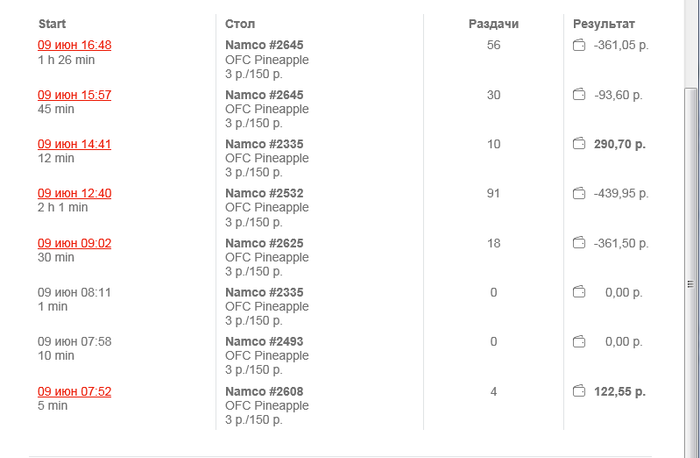The height and width of the screenshot is (458, 700).
Task: Open the 09 июн 14:41 session link
Action: [74, 144]
